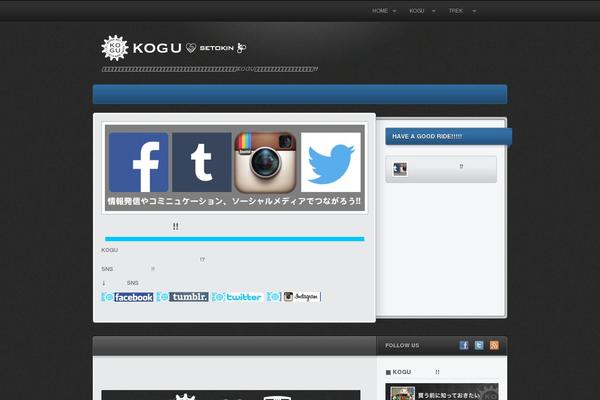The image size is (600, 400).
Task: Open the bottom sidebar banner with rider photo
Action: [x=442, y=392]
